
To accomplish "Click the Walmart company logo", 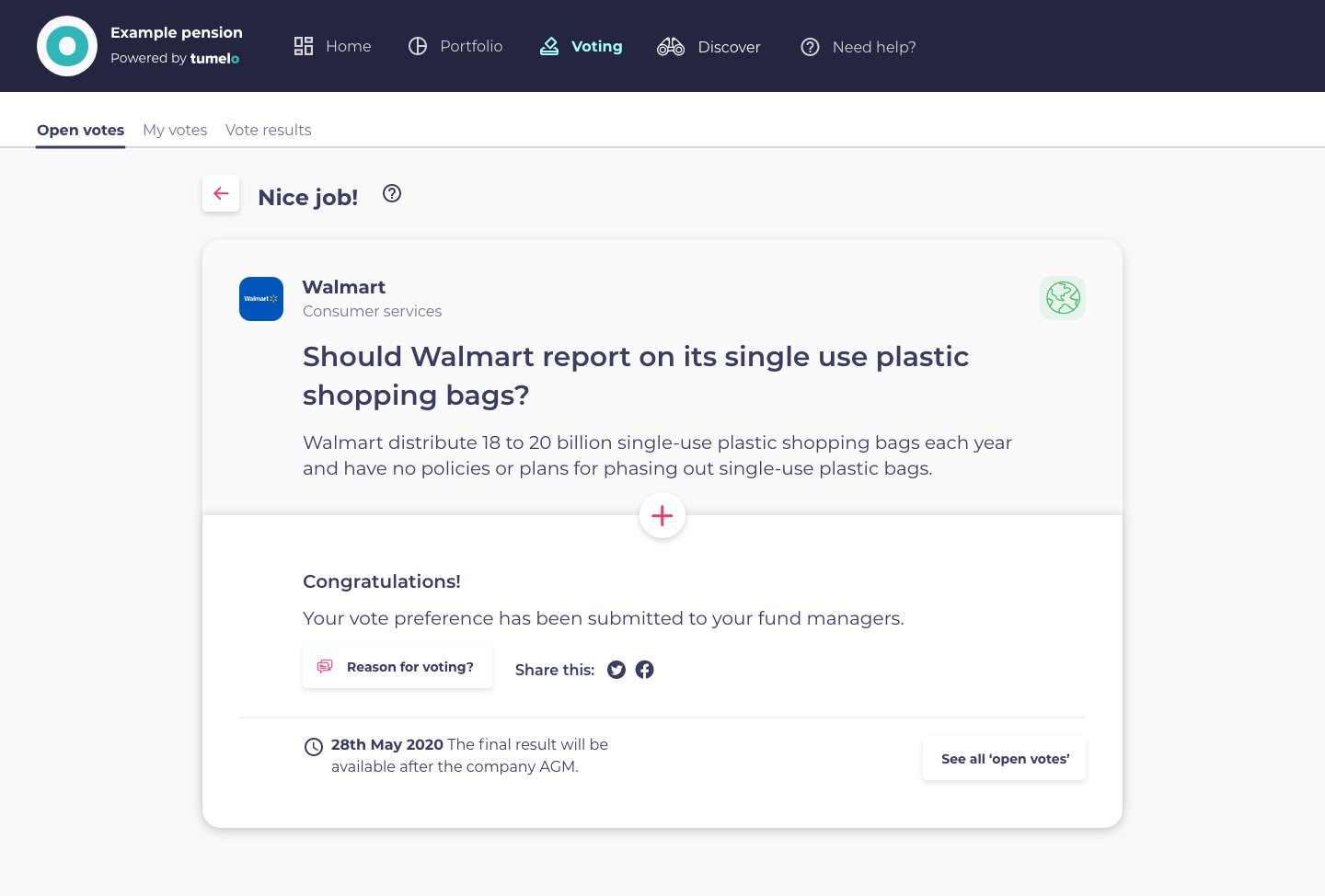I will pos(261,299).
